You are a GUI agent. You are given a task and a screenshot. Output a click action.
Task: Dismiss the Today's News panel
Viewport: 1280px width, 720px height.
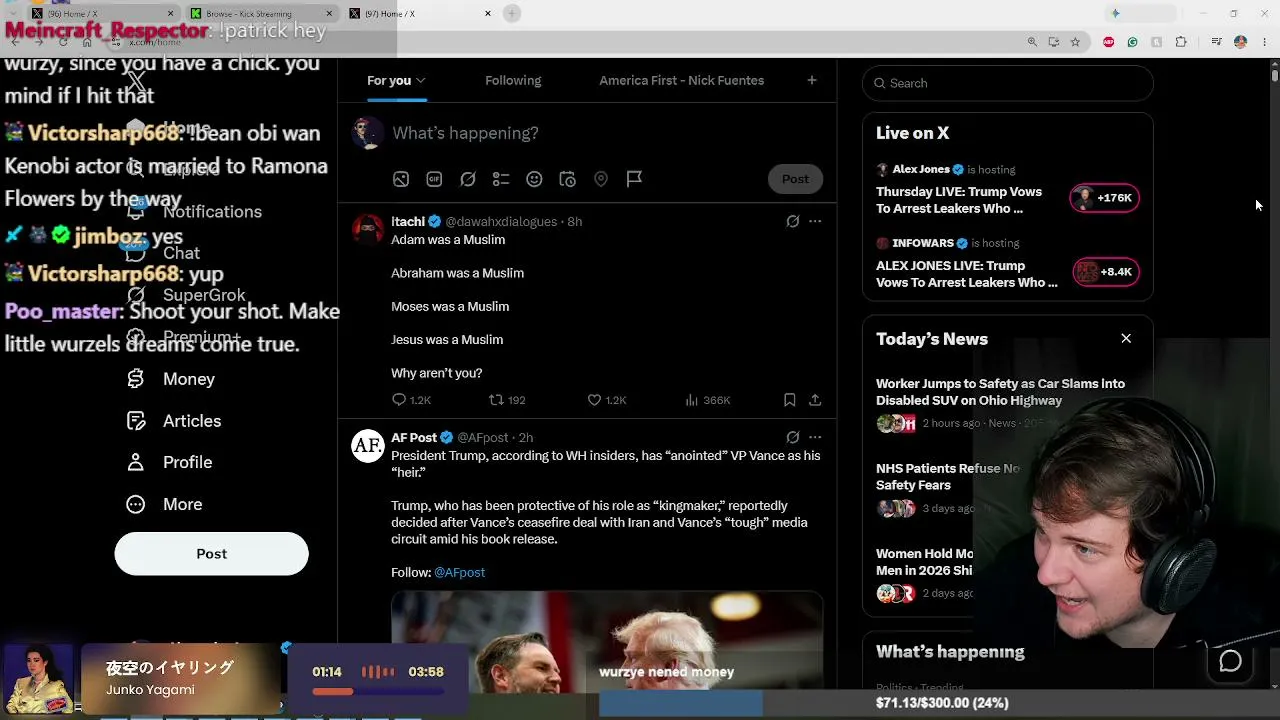pyautogui.click(x=1126, y=339)
